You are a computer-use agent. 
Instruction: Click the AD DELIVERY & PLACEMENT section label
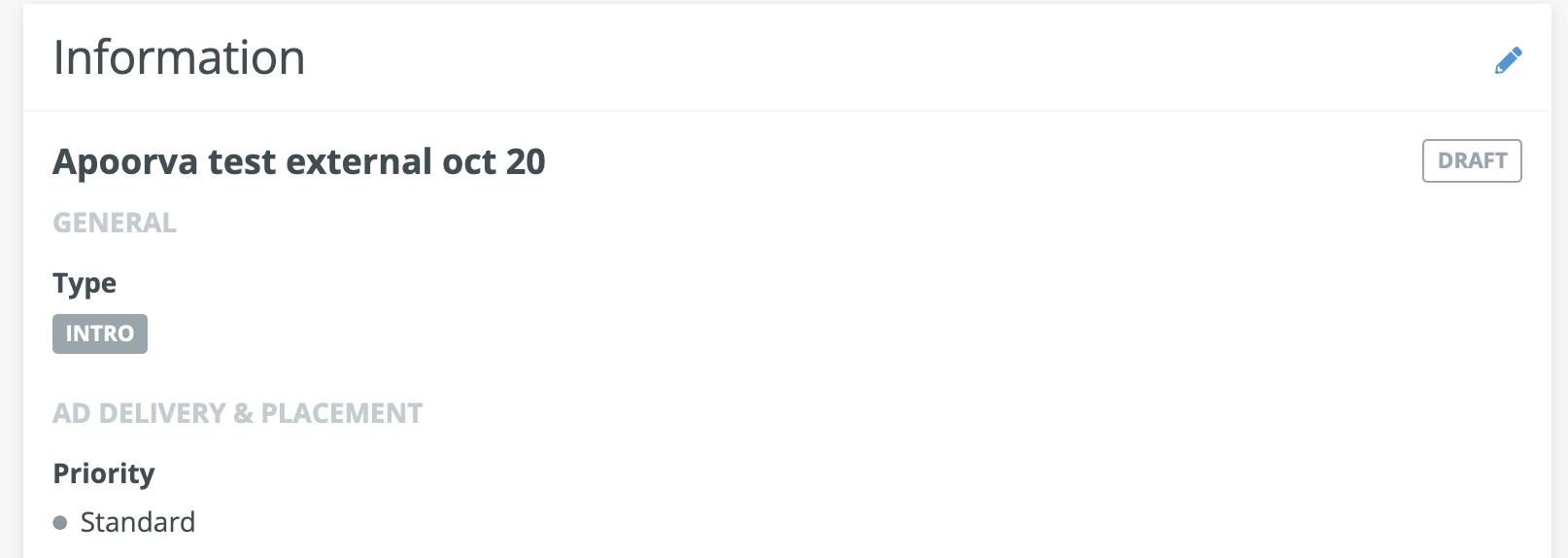[x=238, y=413]
